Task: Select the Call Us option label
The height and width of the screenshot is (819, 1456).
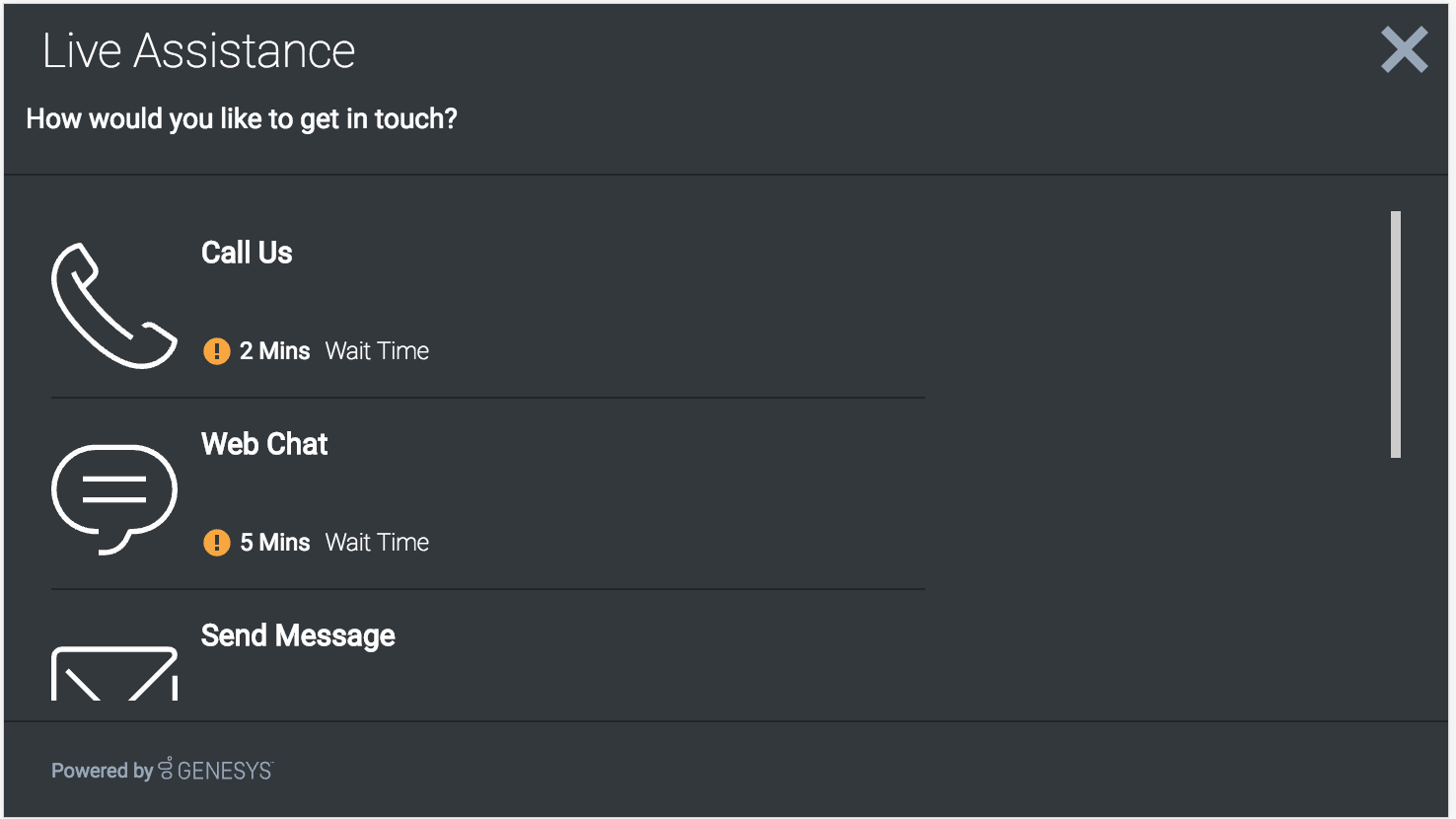Action: (247, 253)
